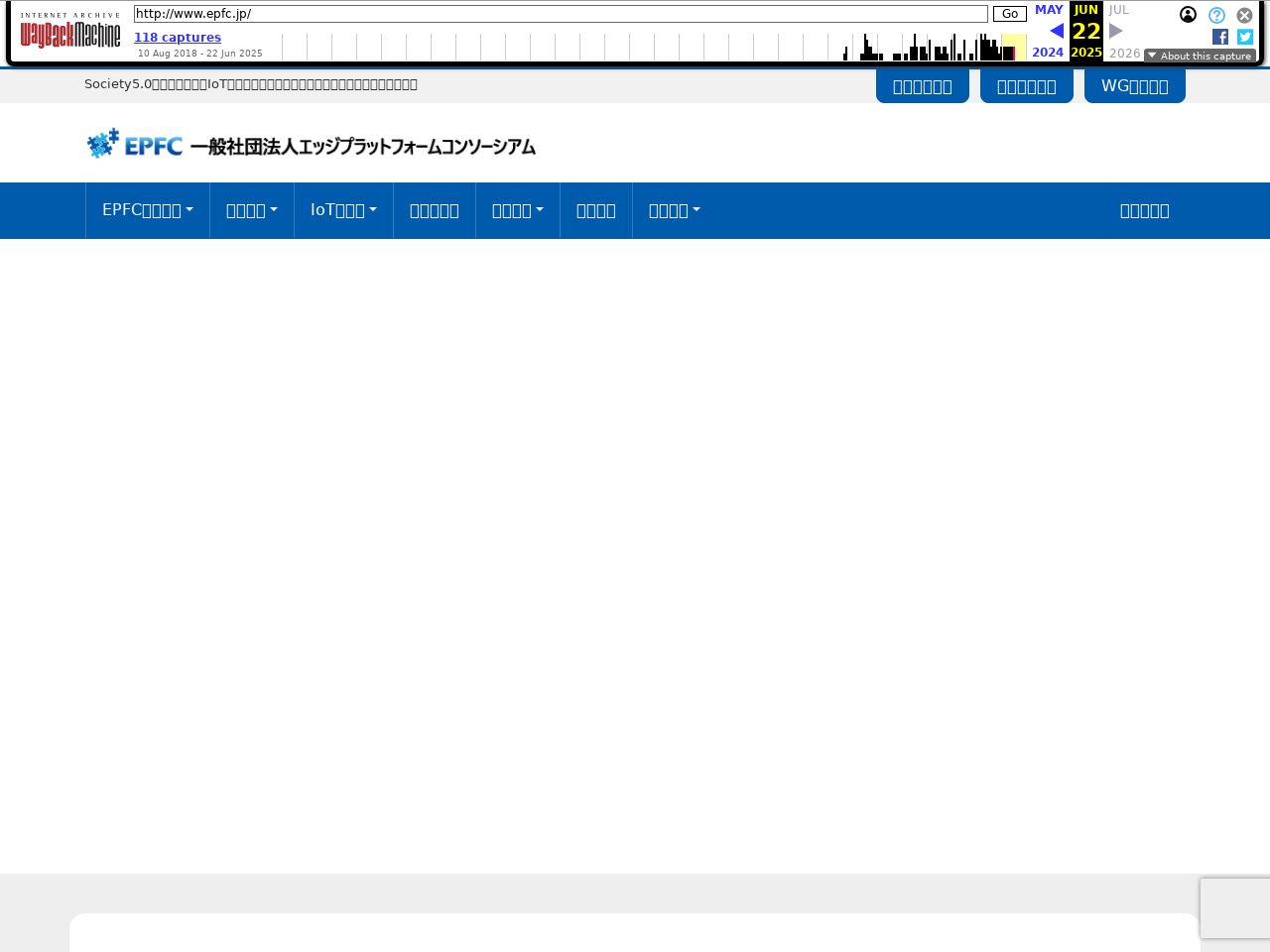Viewport: 1270px width, 952px height.
Task: Open the EPFC dropdown in navigation bar
Action: point(147,210)
